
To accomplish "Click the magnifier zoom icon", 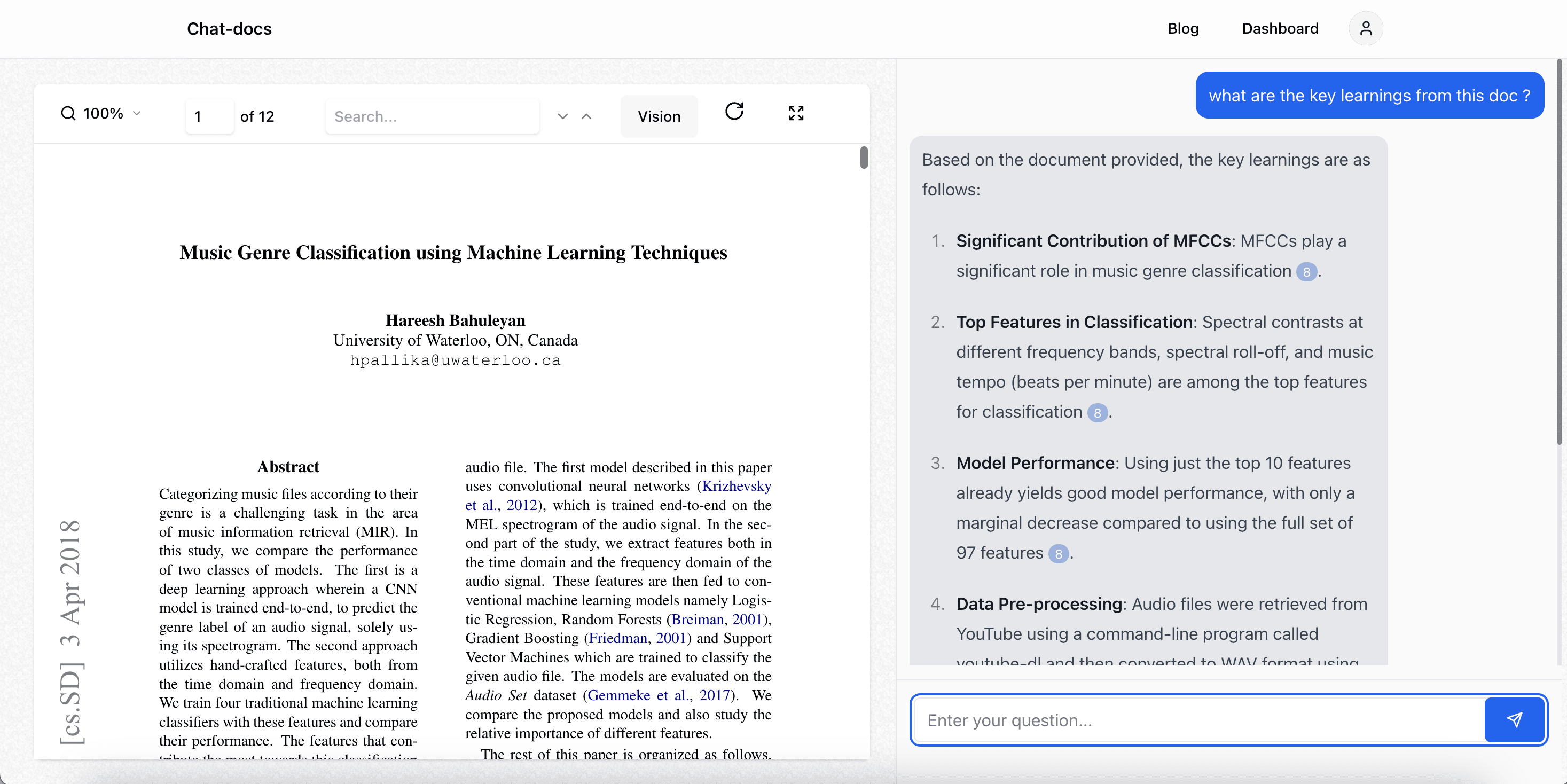I will 68,113.
